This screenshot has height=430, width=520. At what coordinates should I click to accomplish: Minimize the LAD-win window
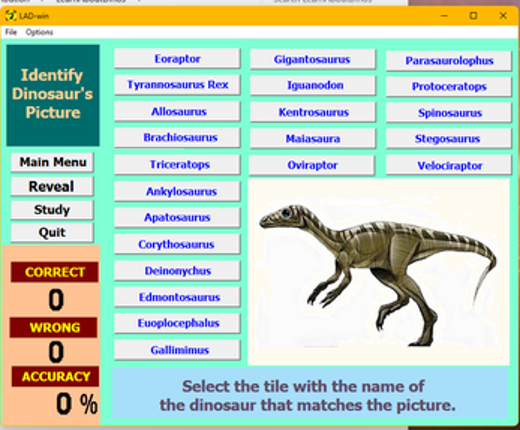click(444, 16)
